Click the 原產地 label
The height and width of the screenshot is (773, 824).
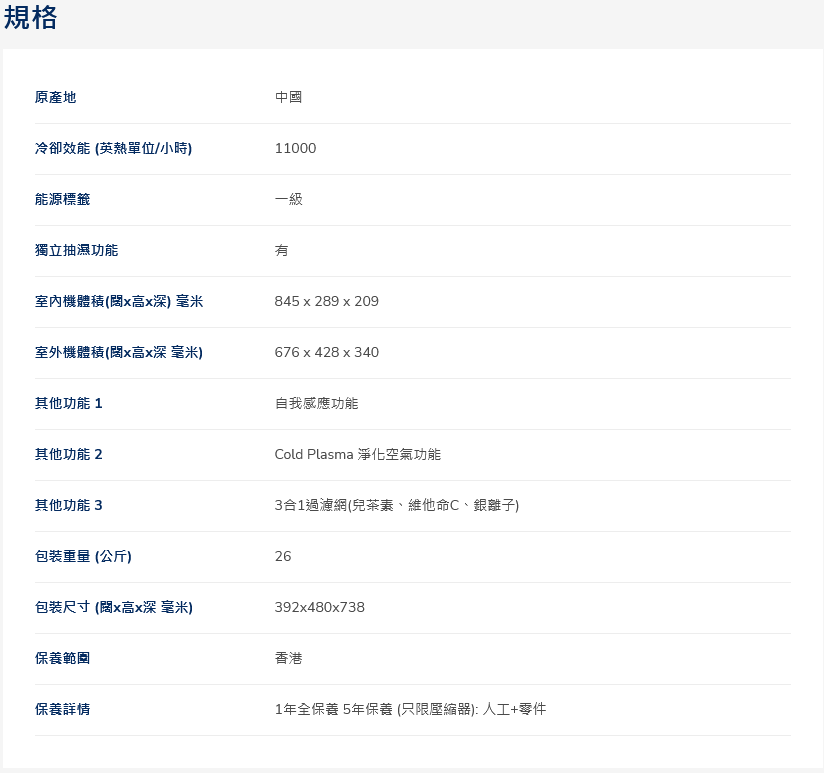pos(55,97)
